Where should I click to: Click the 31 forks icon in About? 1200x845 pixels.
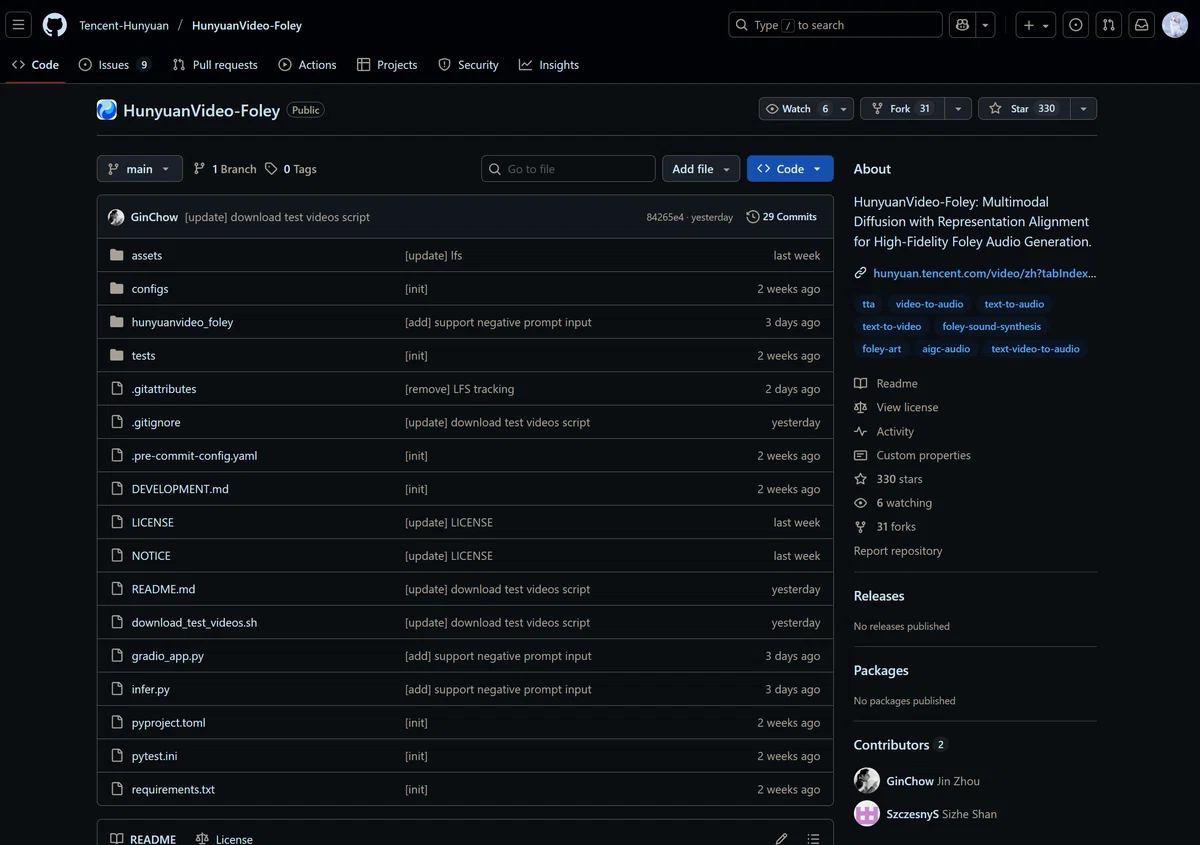(860, 527)
